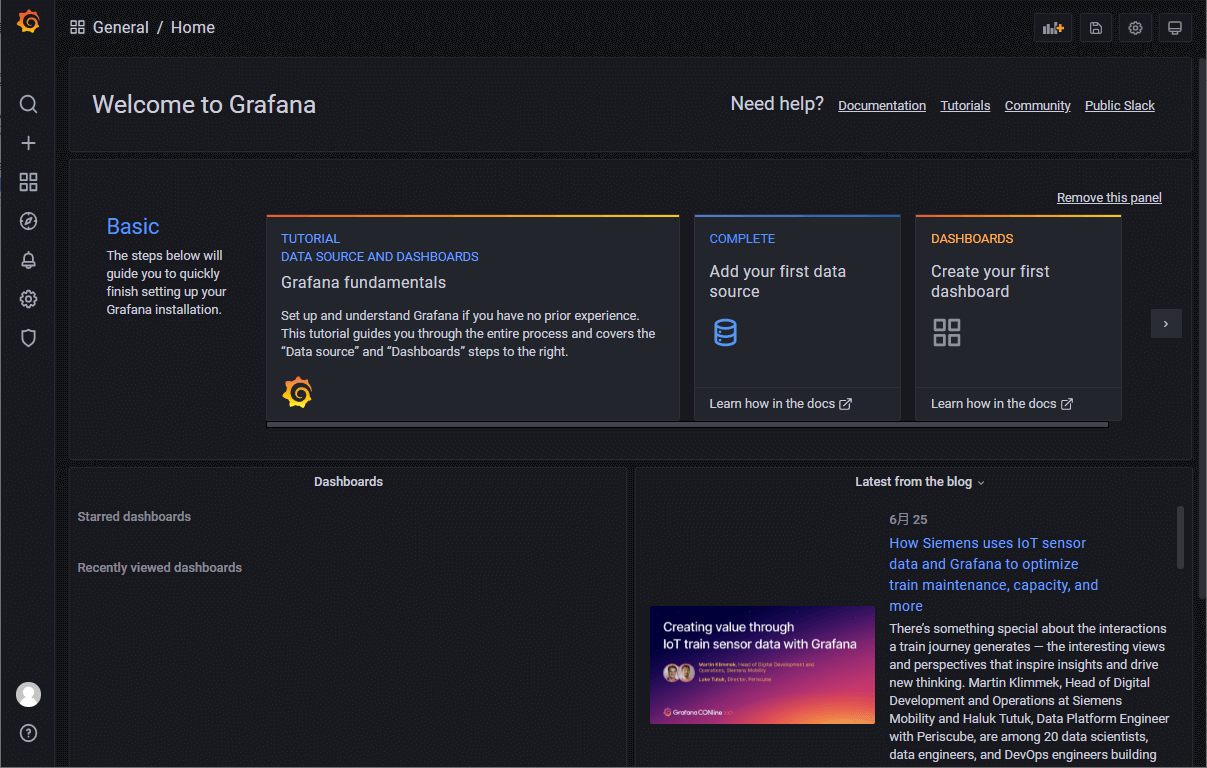Open Alerting via the bell icon
This screenshot has height=768, width=1207.
click(29, 260)
